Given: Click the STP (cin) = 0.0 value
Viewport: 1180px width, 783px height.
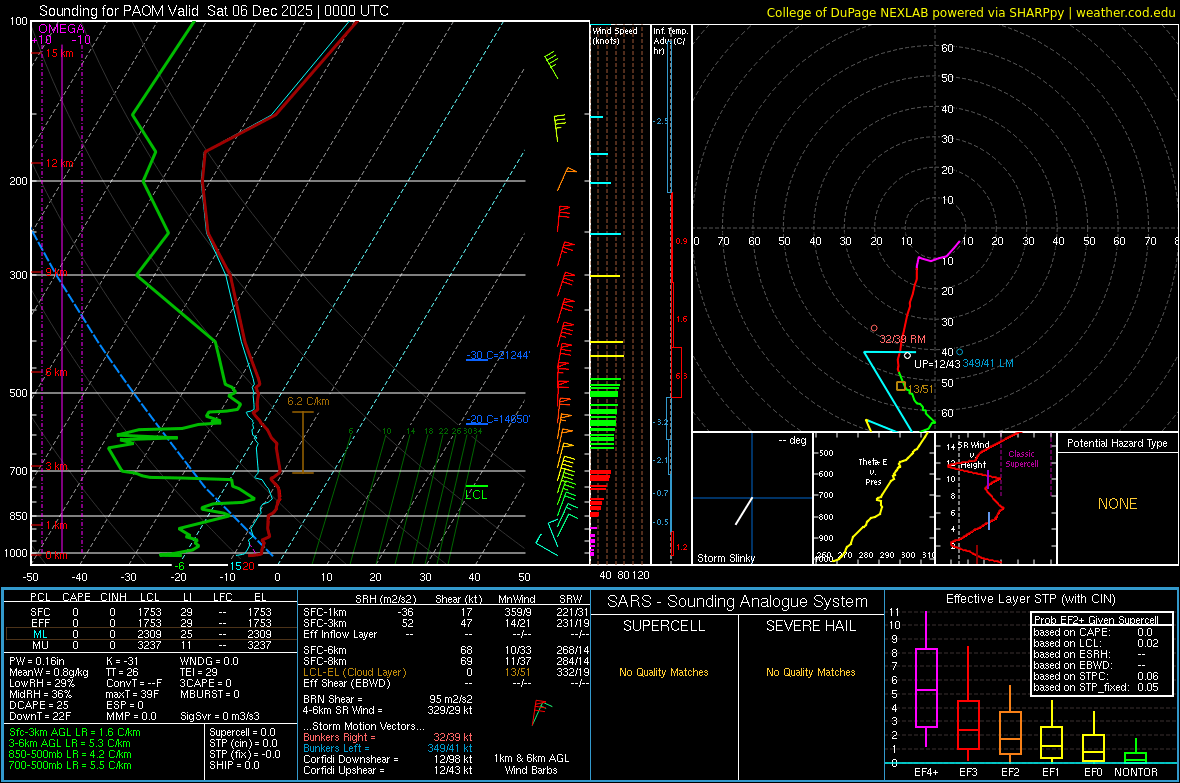Looking at the screenshot, I should click(243, 743).
